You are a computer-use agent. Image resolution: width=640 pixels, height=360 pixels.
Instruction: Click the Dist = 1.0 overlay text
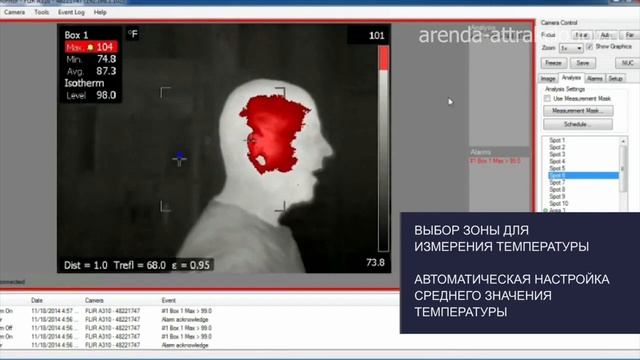pos(85,265)
